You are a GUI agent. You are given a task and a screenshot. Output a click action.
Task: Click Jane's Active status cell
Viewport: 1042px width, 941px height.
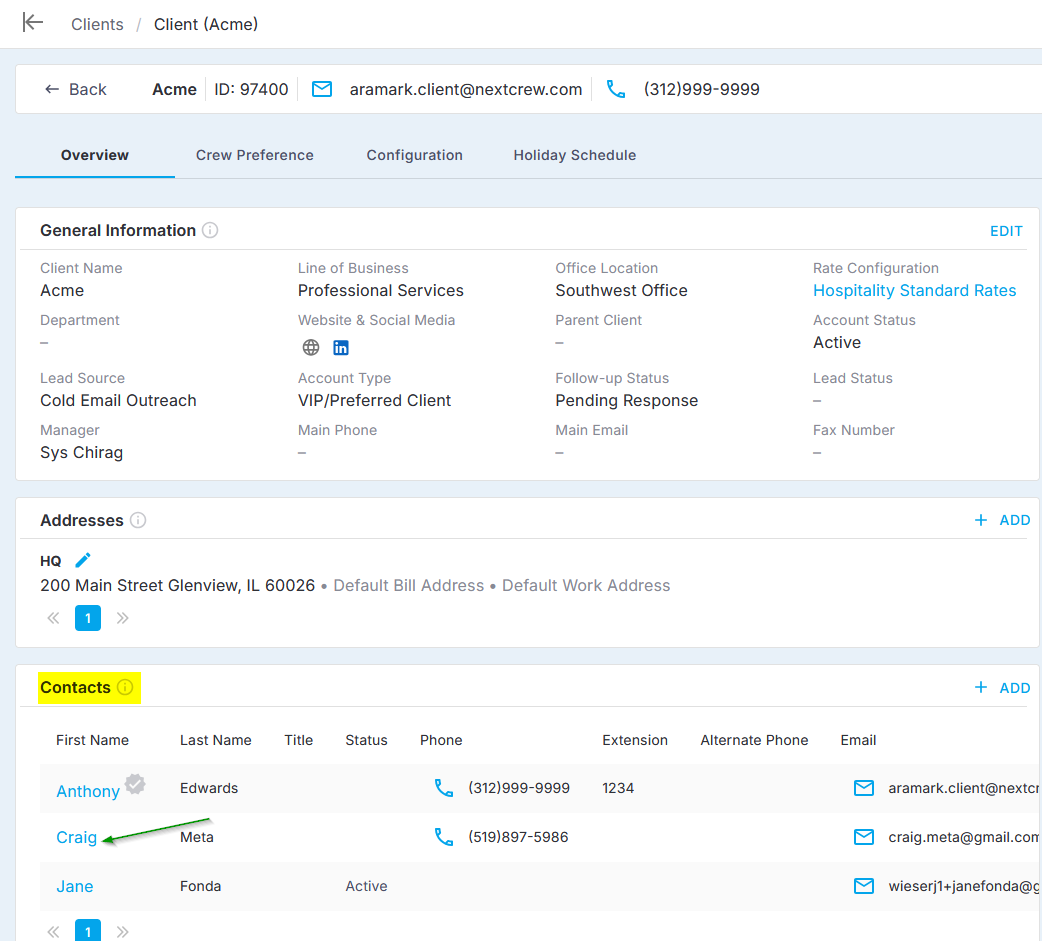coord(366,887)
